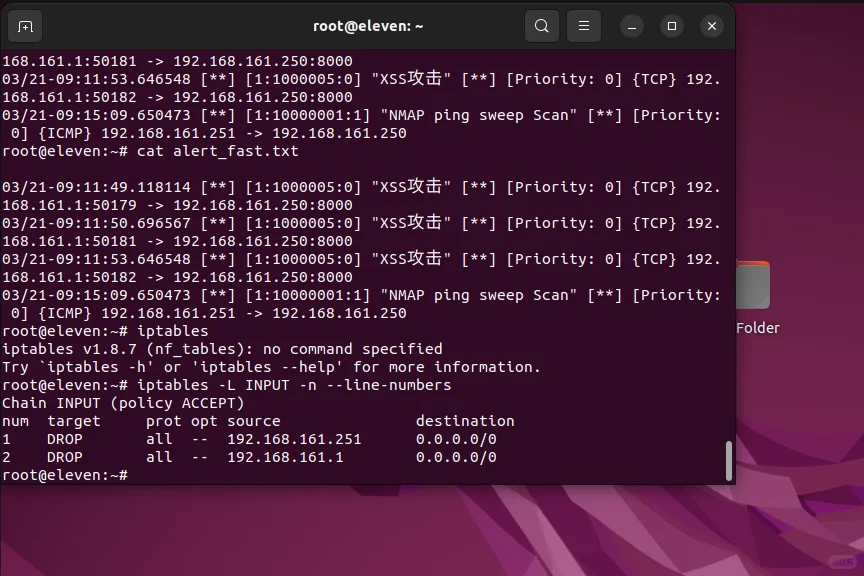
Task: Click the desktop Folder icon
Action: [x=753, y=286]
